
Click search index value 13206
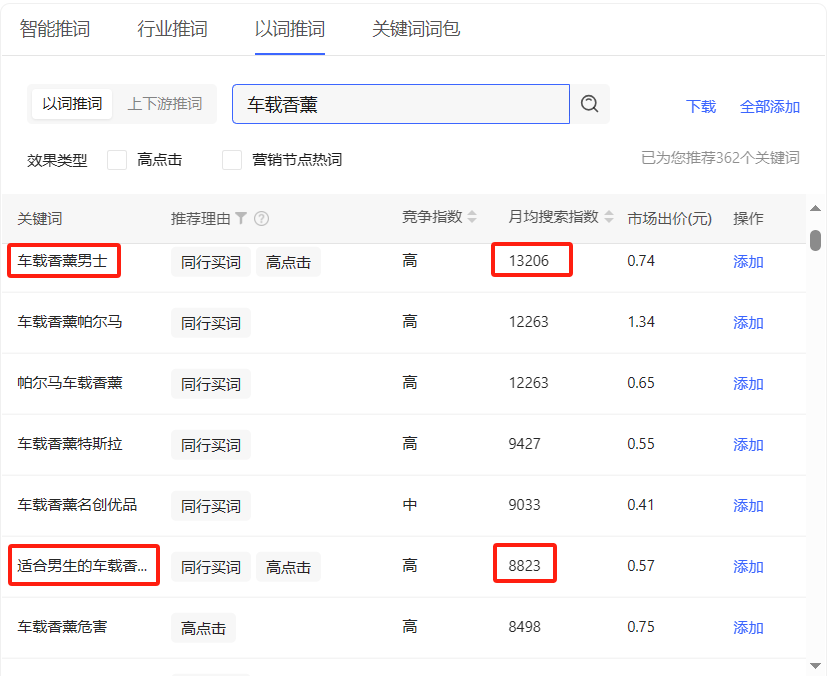pyautogui.click(x=529, y=261)
